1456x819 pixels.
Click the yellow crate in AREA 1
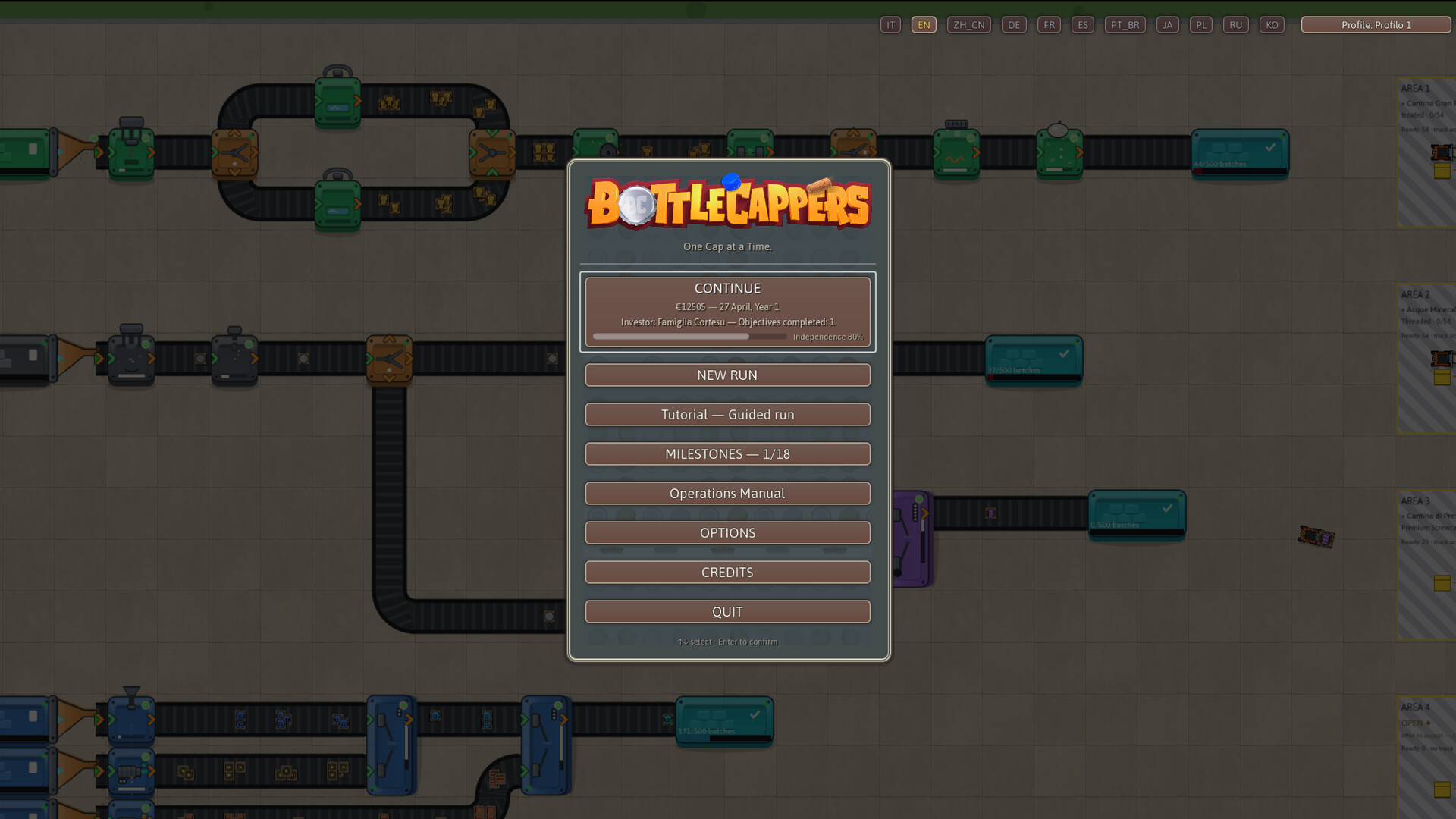pos(1442,171)
